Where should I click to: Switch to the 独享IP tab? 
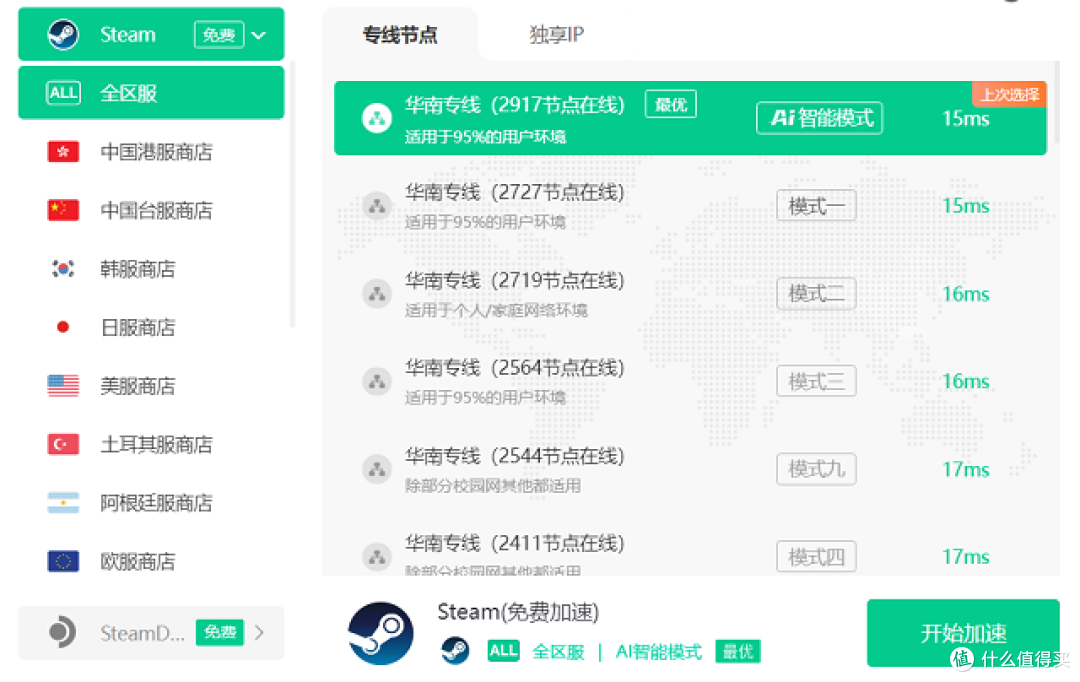pos(556,33)
